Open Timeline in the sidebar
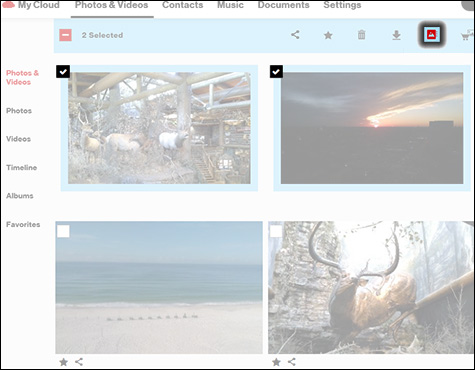This screenshot has height=370, width=475. pos(21,167)
